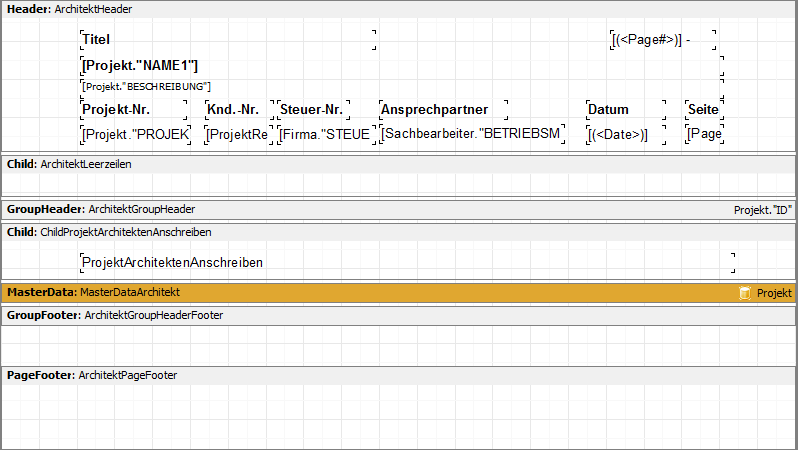Select the [Projekt."NAME1"] field
The width and height of the screenshot is (798, 450).
coord(402,66)
